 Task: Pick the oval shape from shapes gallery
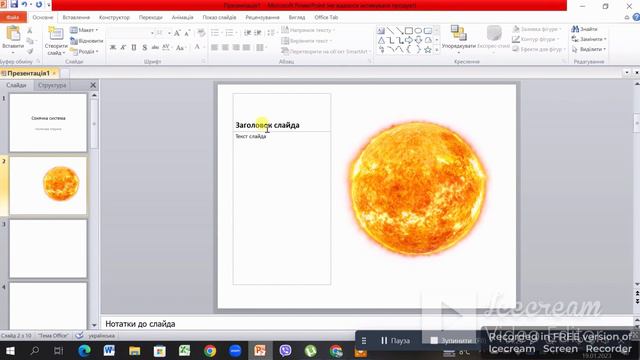[418, 31]
